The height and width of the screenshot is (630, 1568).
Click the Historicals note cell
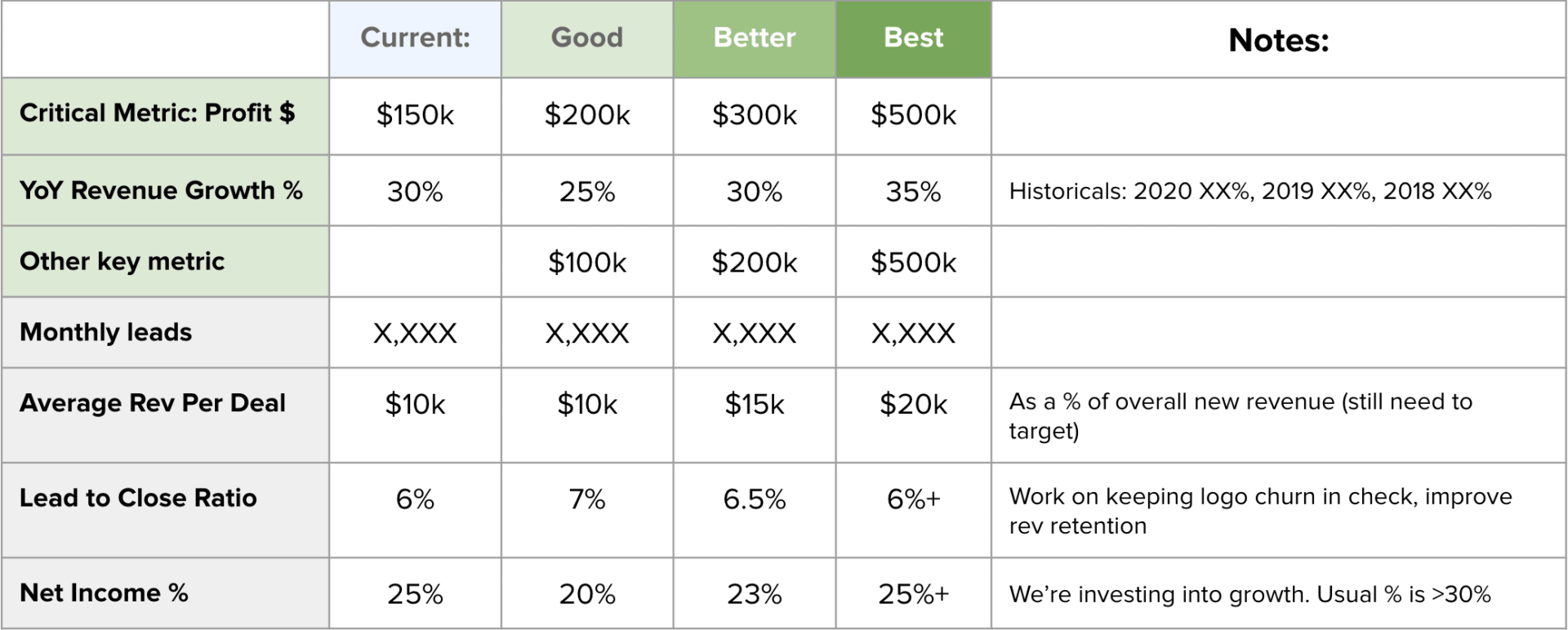(x=1249, y=191)
